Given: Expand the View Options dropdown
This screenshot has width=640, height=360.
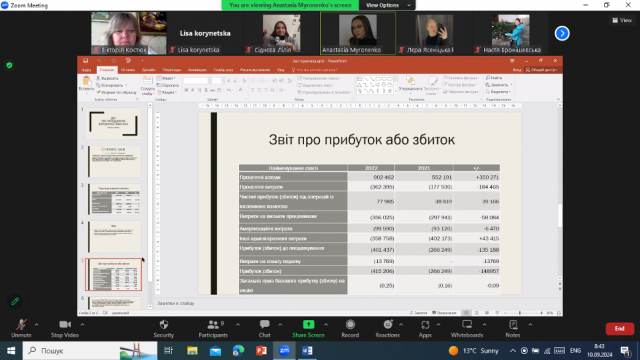Looking at the screenshot, I should (387, 5).
